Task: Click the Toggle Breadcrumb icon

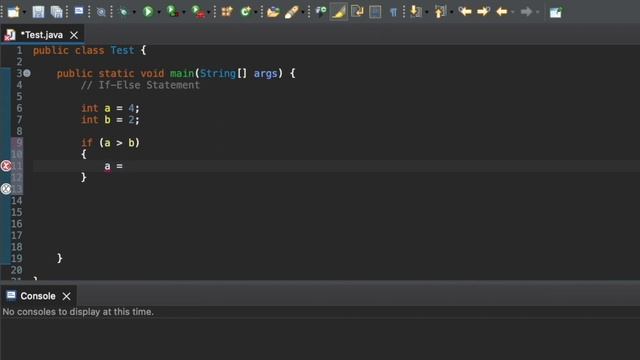Action: click(x=321, y=11)
